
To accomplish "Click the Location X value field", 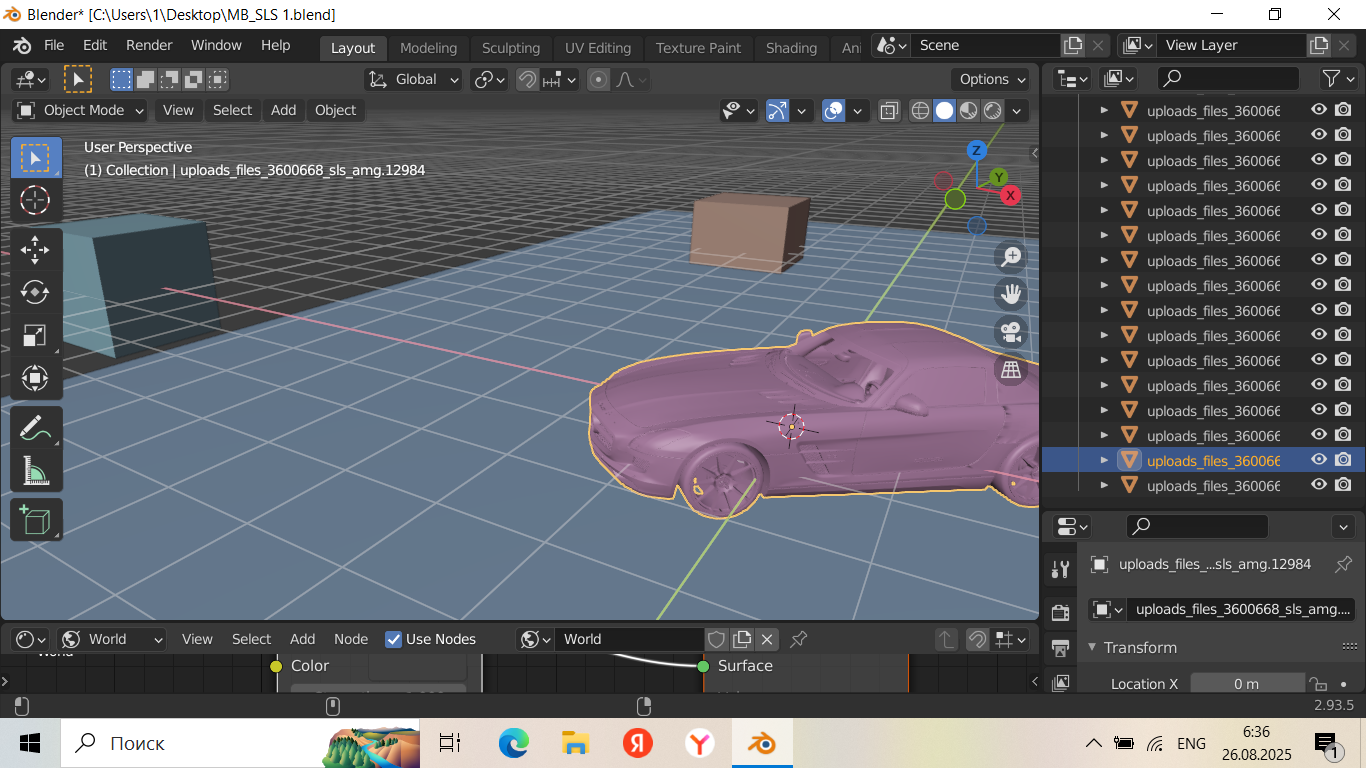I will click(1246, 684).
